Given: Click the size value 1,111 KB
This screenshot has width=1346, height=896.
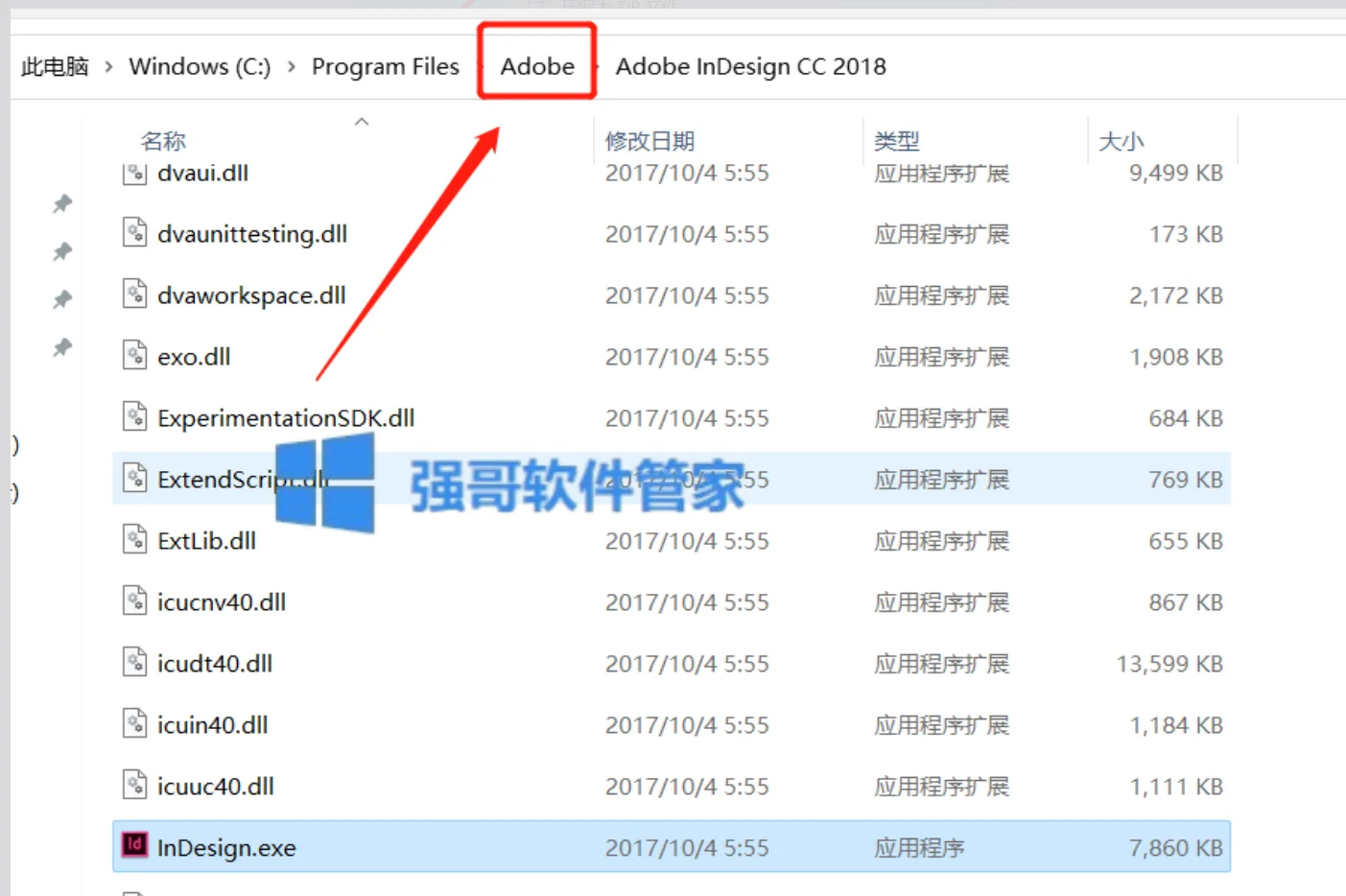Looking at the screenshot, I should (1176, 787).
